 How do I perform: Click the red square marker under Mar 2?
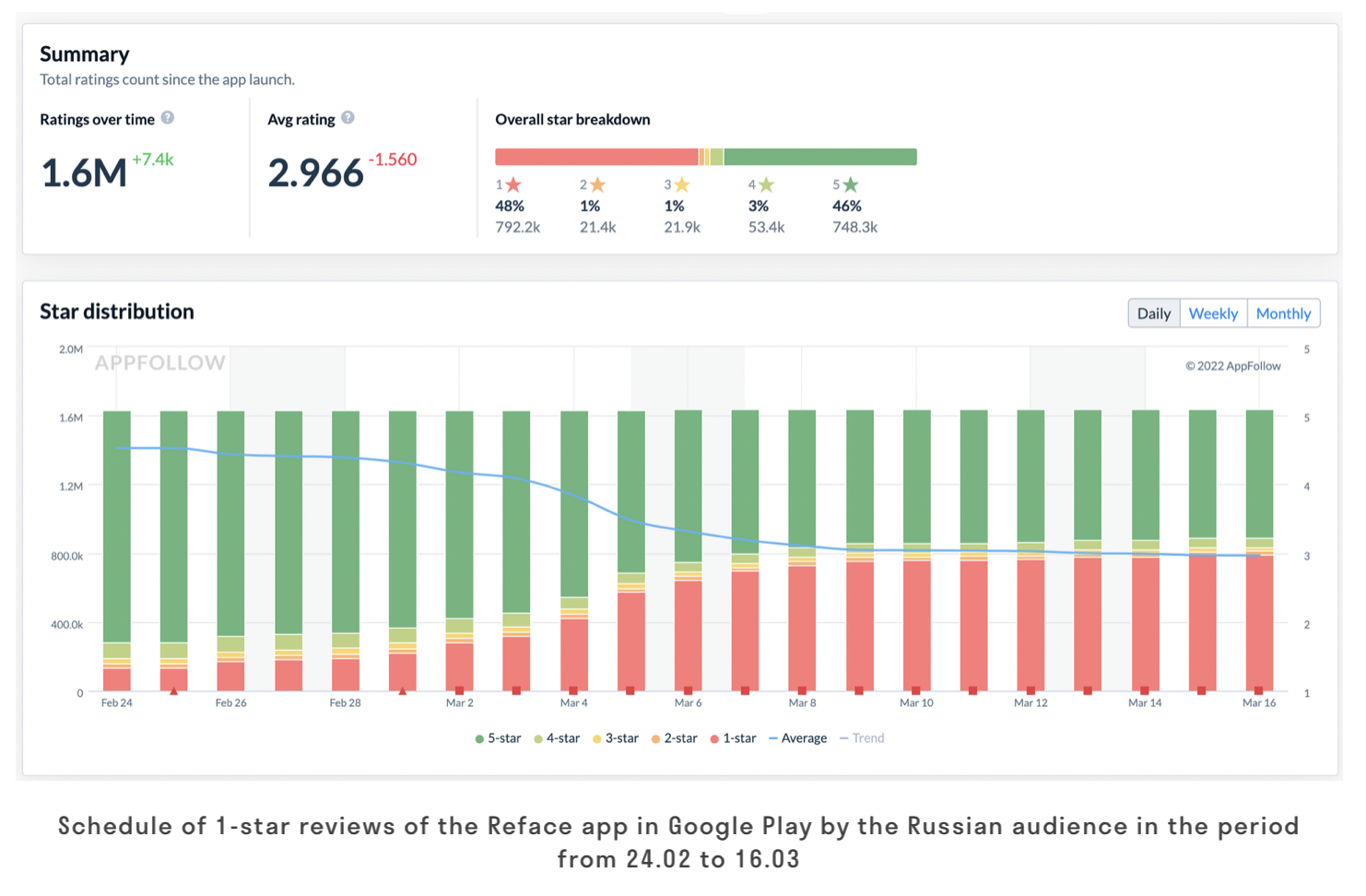pos(460,690)
